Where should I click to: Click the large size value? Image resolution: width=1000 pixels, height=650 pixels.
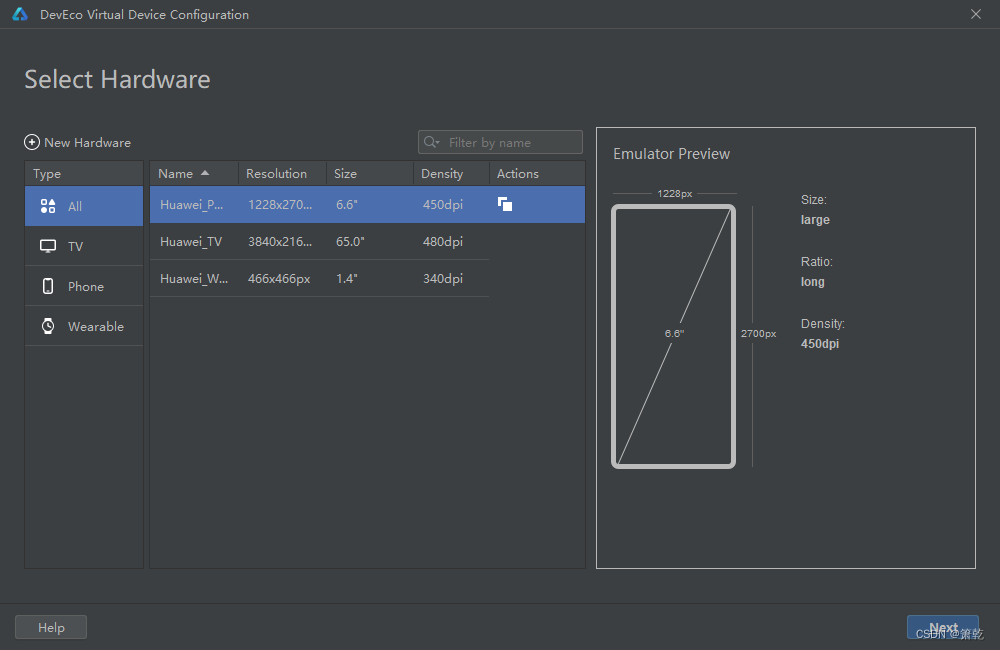[x=815, y=220]
